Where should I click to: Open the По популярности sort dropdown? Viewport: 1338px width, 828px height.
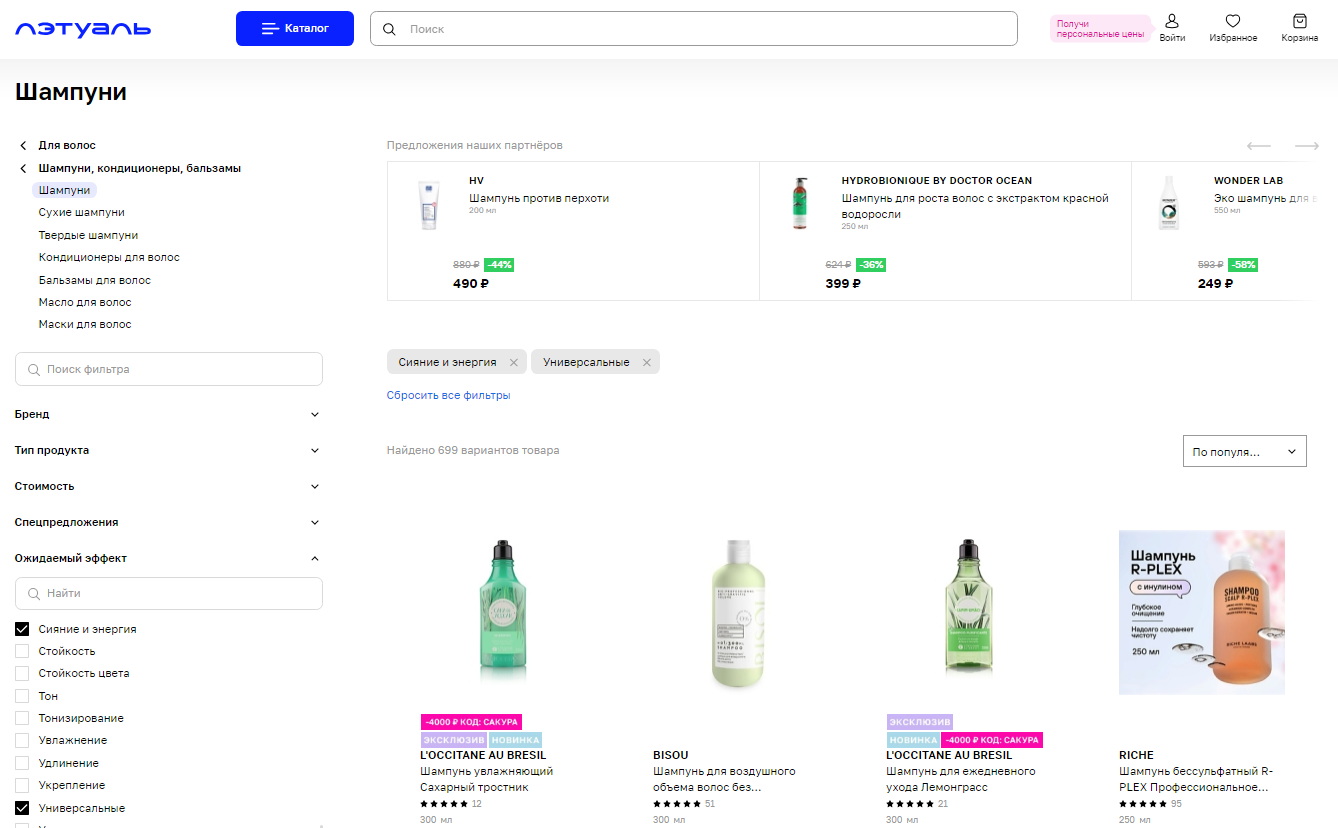click(1244, 451)
